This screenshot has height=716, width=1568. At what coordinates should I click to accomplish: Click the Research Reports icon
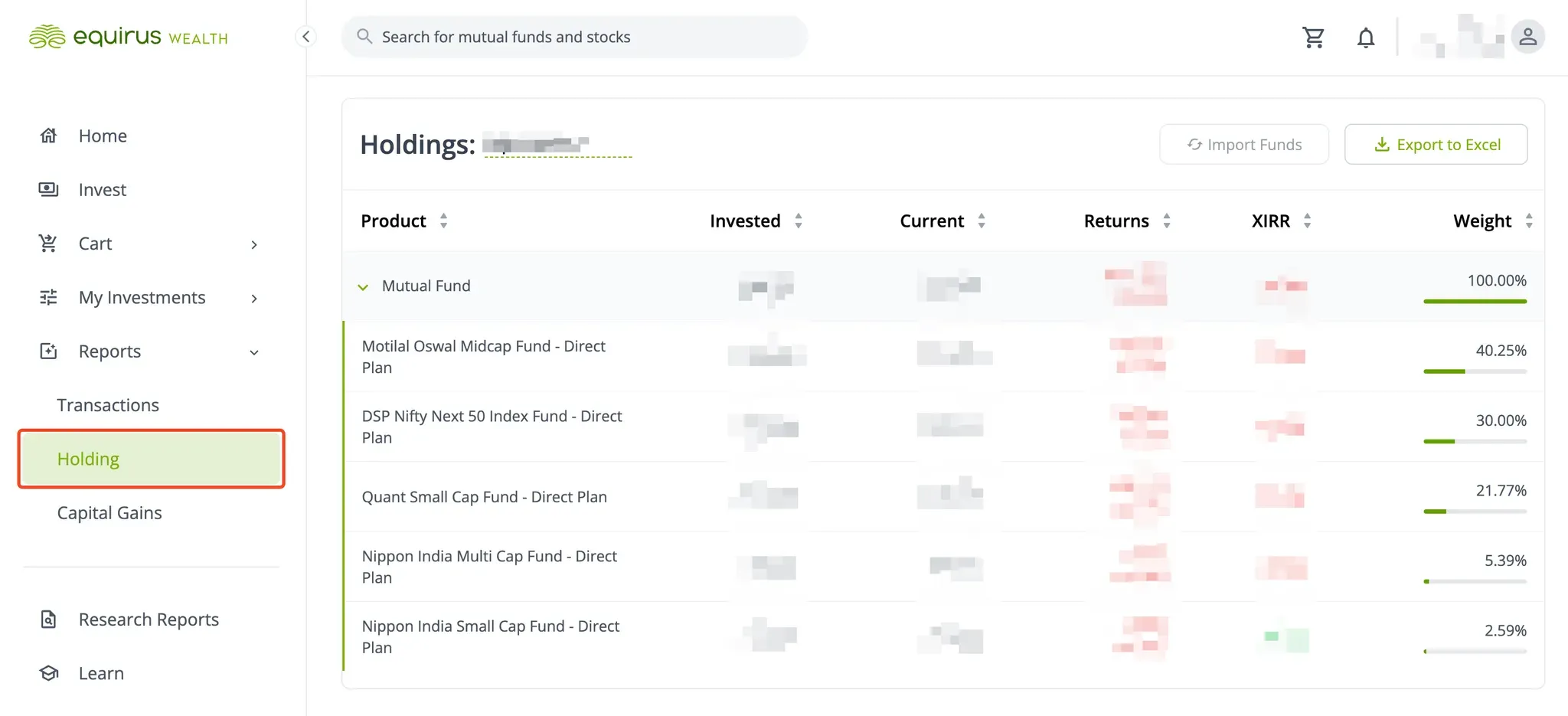click(x=48, y=619)
